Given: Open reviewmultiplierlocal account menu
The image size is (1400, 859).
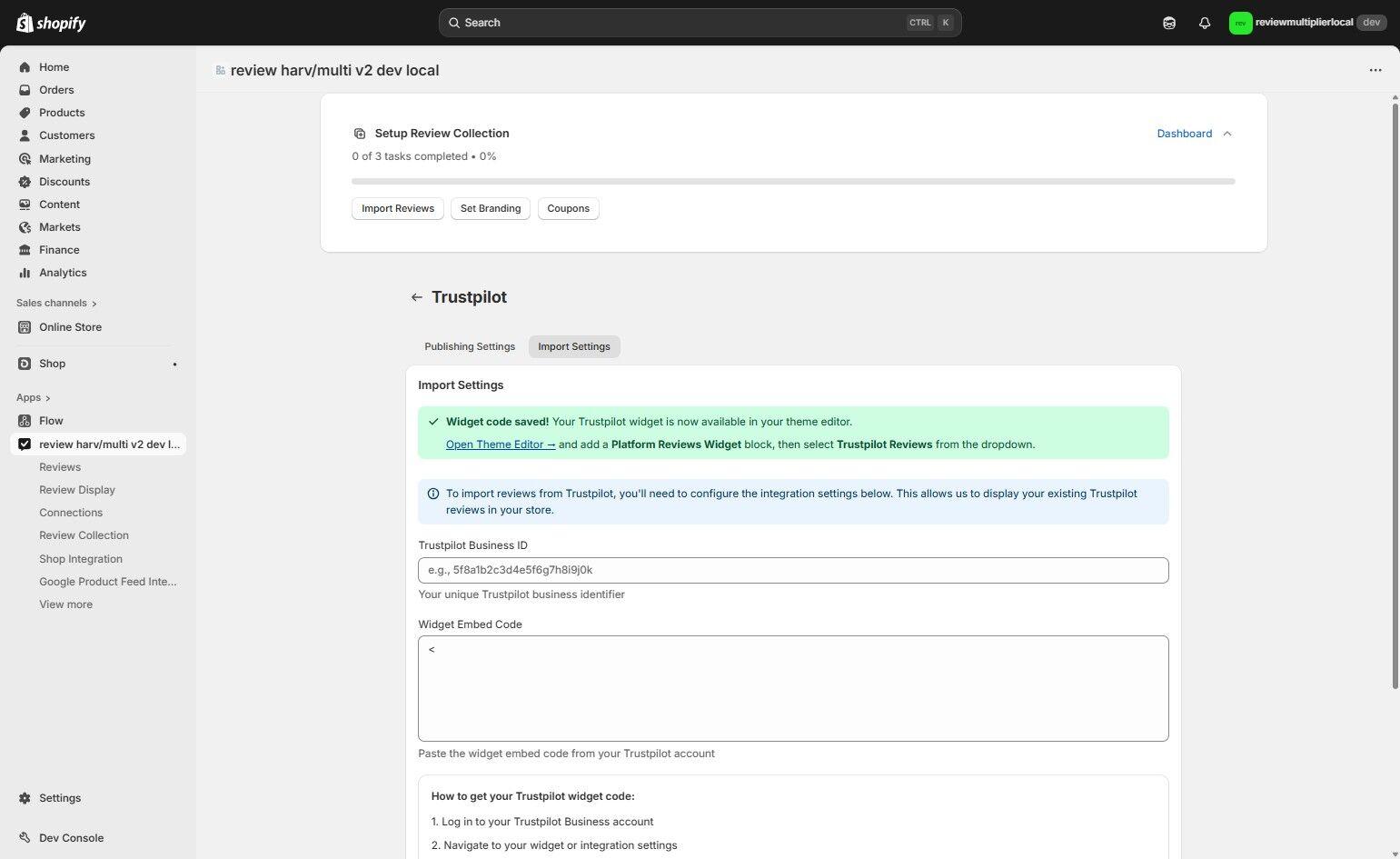Looking at the screenshot, I should [x=1307, y=23].
